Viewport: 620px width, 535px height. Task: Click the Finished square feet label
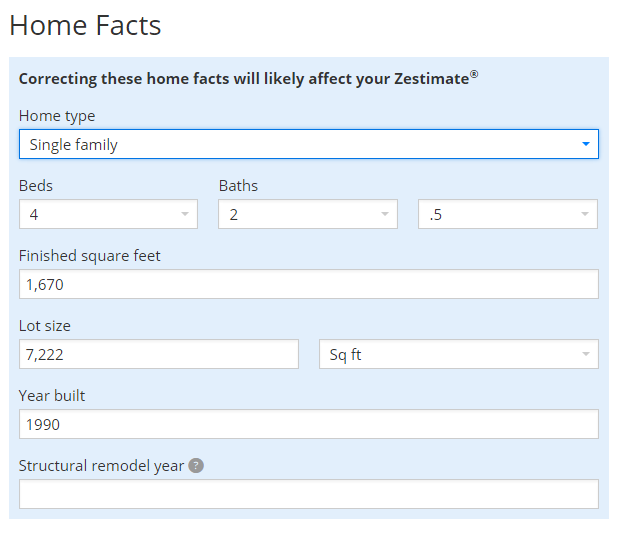click(90, 255)
